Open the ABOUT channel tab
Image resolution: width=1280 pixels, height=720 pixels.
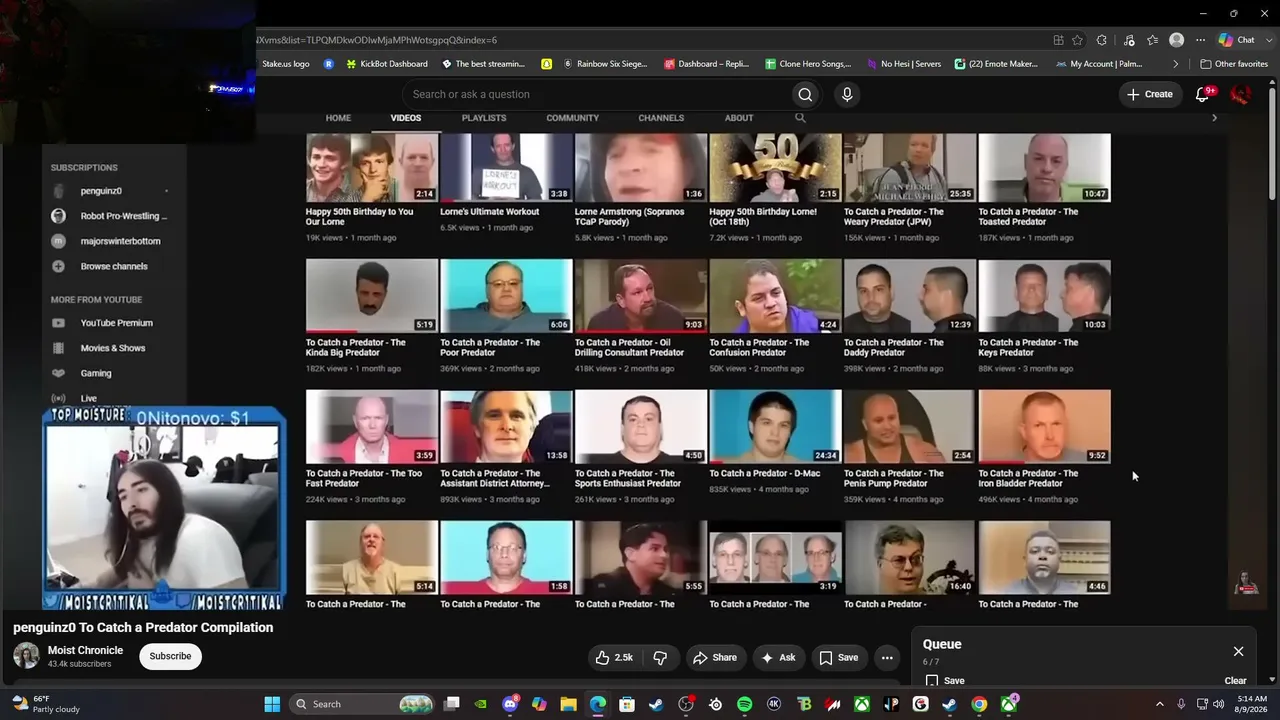739,118
